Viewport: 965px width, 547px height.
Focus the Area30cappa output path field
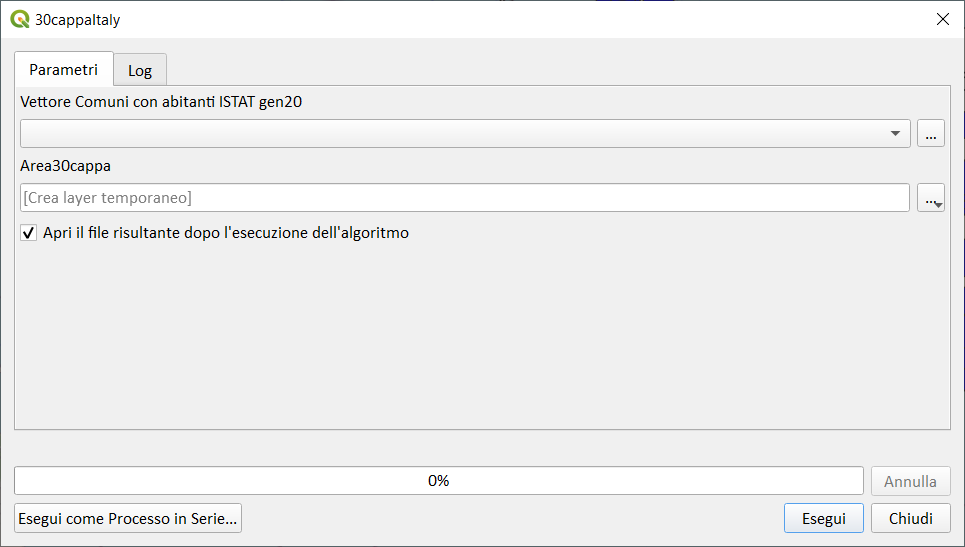[x=464, y=198]
